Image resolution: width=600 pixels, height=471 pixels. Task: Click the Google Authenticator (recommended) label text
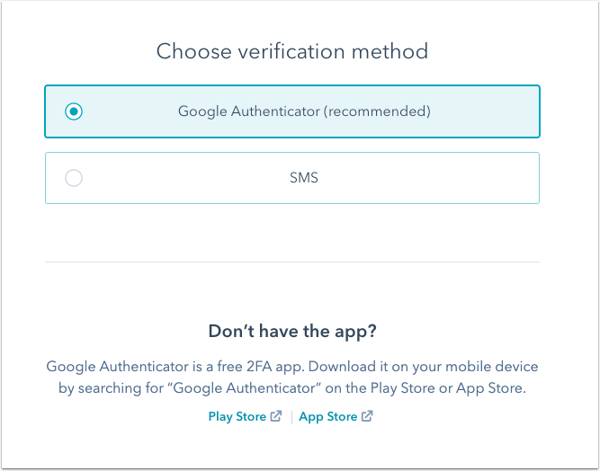(x=304, y=111)
